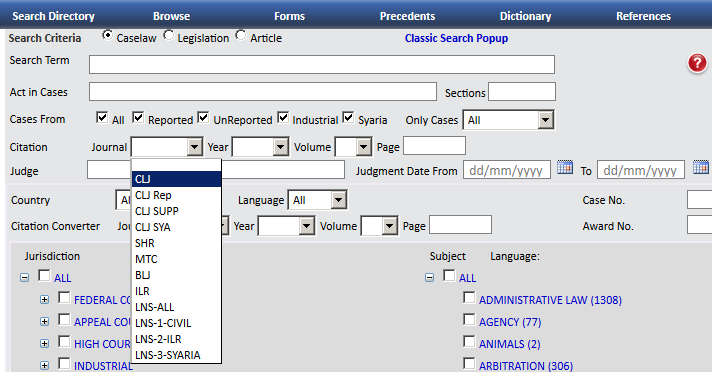Click the Sections input field
The width and height of the screenshot is (712, 372).
(x=522, y=92)
